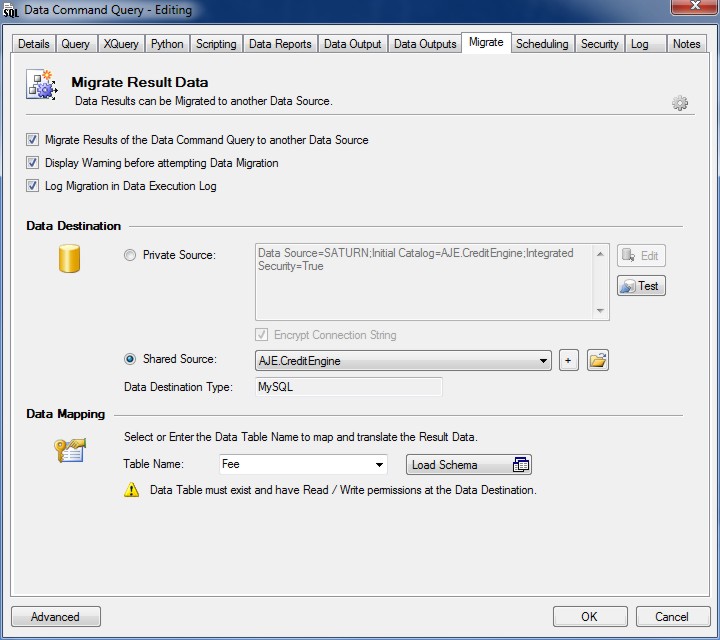
Task: Open shared source folder browse icon
Action: tap(598, 361)
